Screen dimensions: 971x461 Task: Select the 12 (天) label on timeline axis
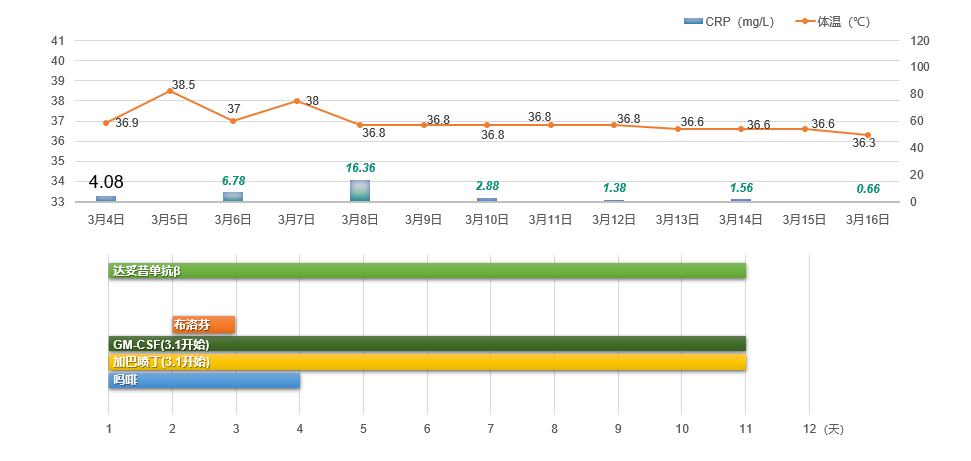[823, 428]
